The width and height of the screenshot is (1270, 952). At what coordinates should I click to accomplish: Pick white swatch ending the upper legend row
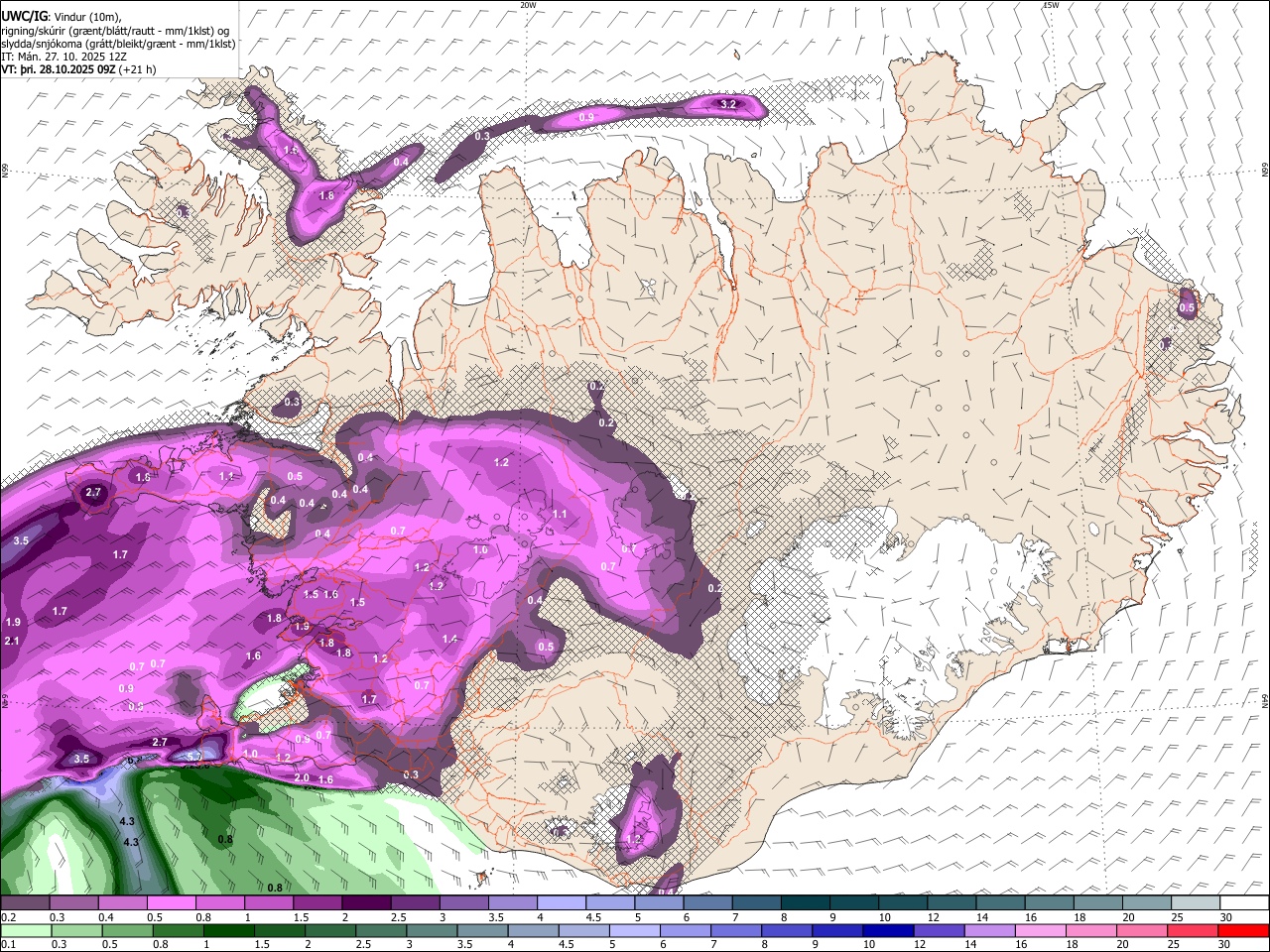coord(1244,903)
